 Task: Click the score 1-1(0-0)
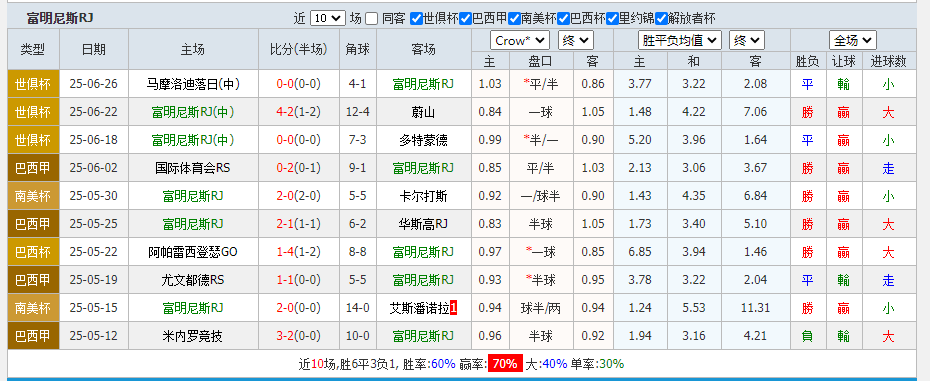coord(298,280)
